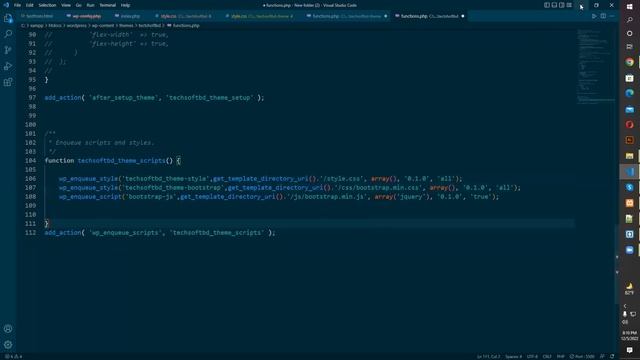Open the File menu
The height and width of the screenshot is (360, 640).
17,5
